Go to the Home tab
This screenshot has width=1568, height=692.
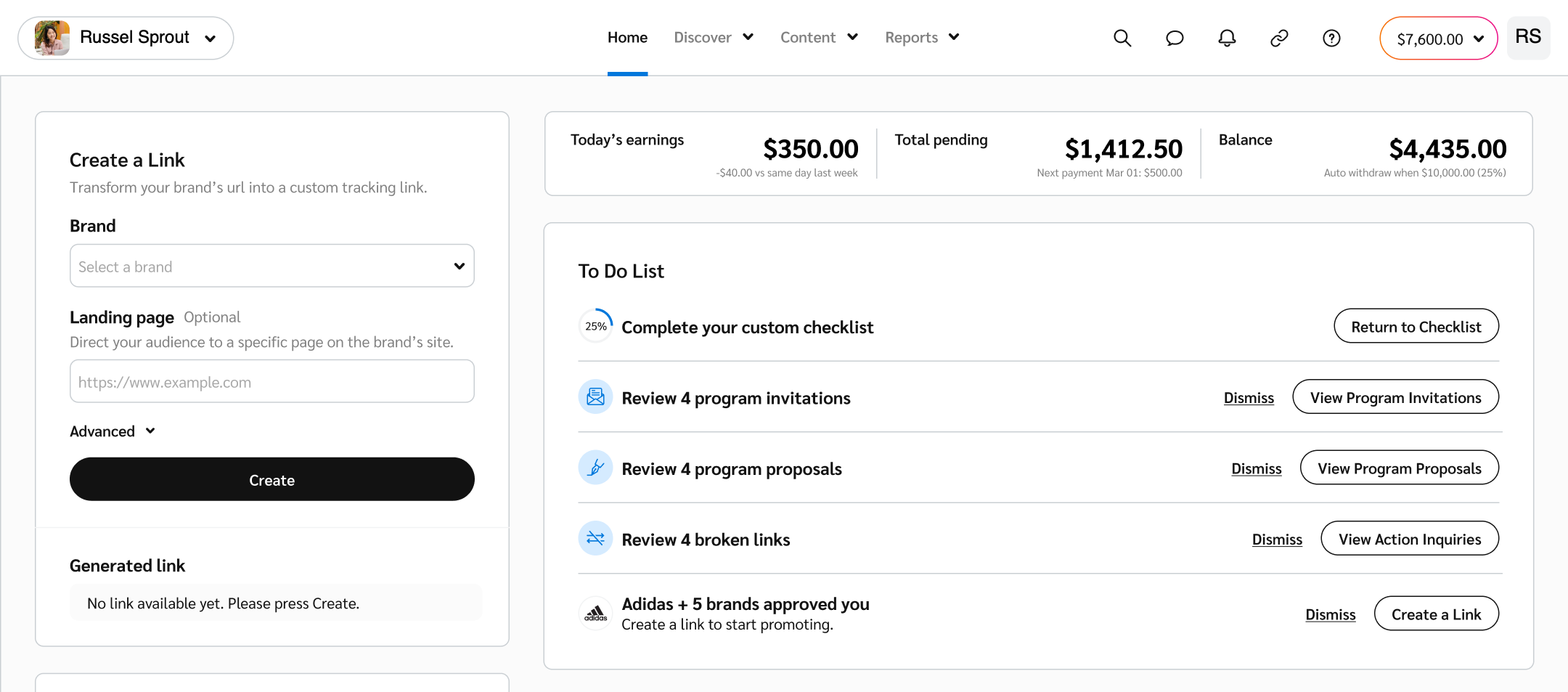click(627, 38)
